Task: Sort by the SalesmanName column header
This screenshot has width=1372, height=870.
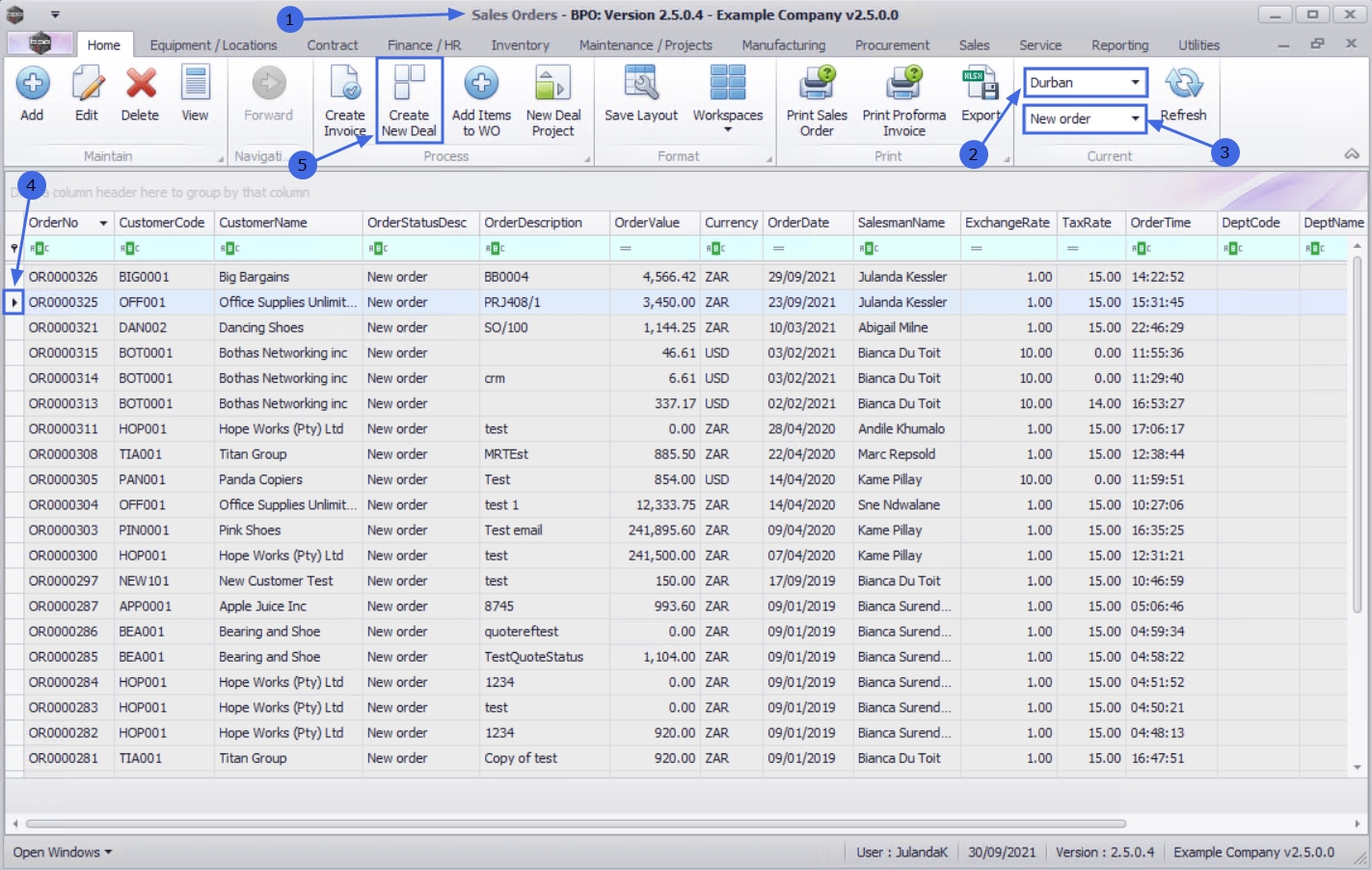Action: pyautogui.click(x=907, y=223)
